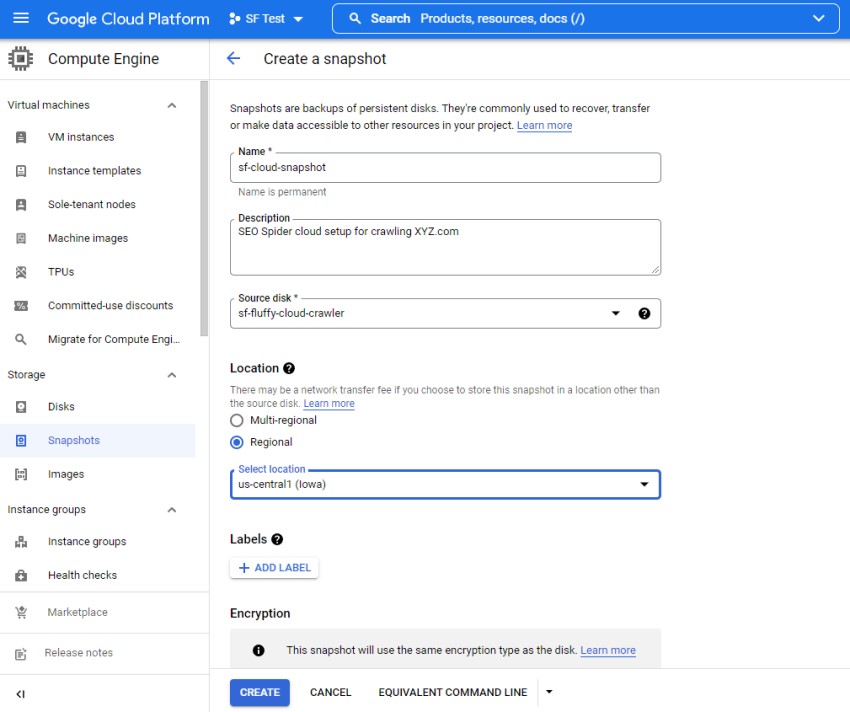850x712 pixels.
Task: Click the Location help question mark icon
Action: 289,368
